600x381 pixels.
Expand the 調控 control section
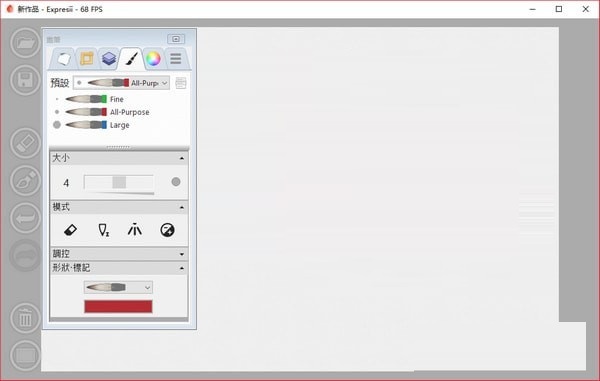click(182, 254)
